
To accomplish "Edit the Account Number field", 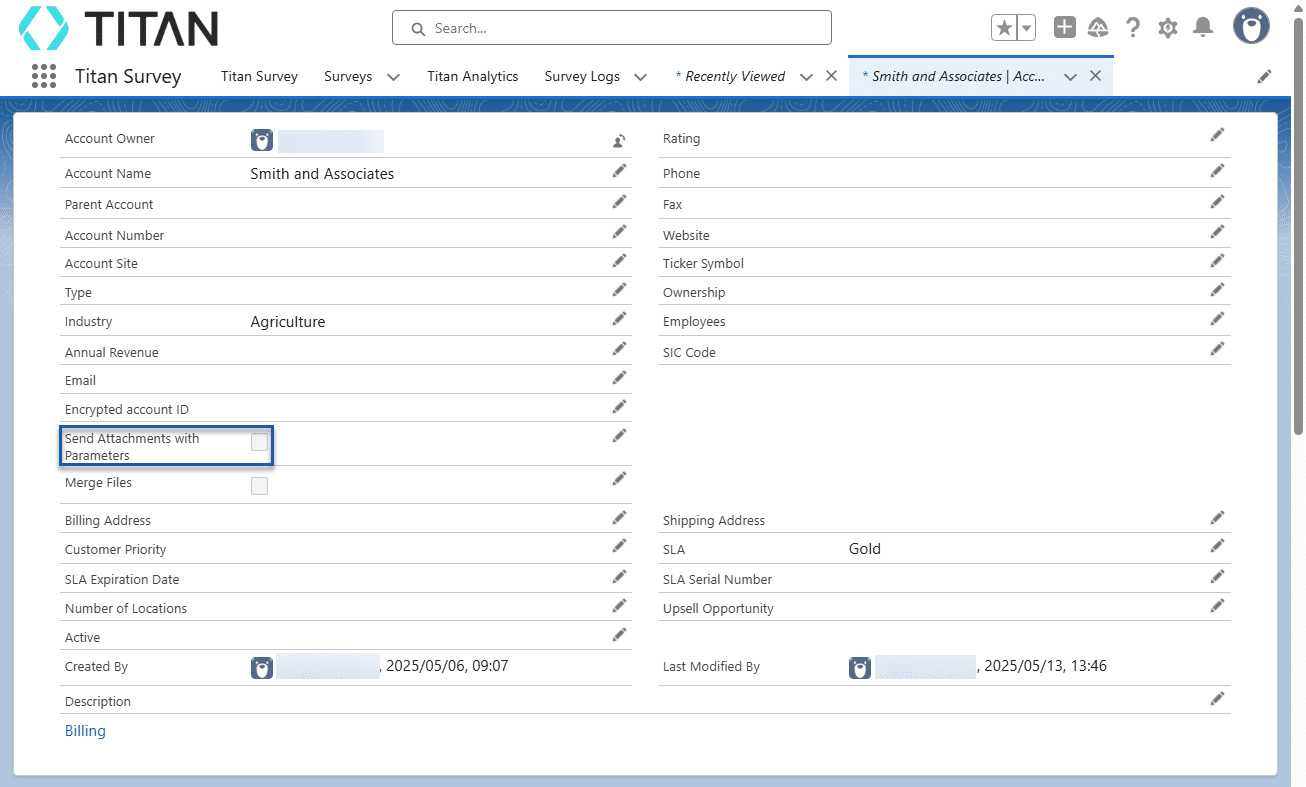I will click(x=619, y=232).
